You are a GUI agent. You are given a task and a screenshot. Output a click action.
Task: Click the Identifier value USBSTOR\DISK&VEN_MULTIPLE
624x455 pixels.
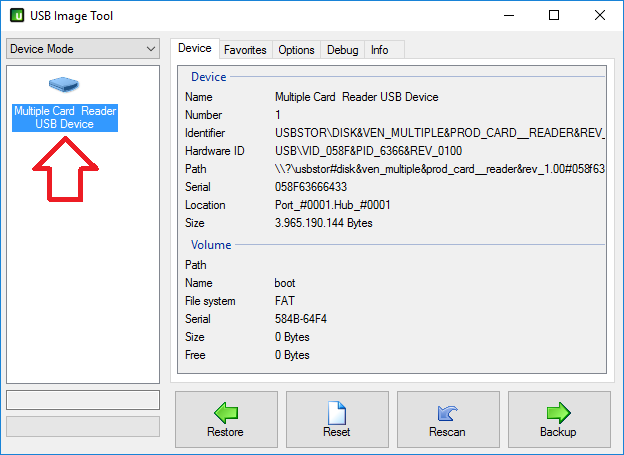point(440,133)
